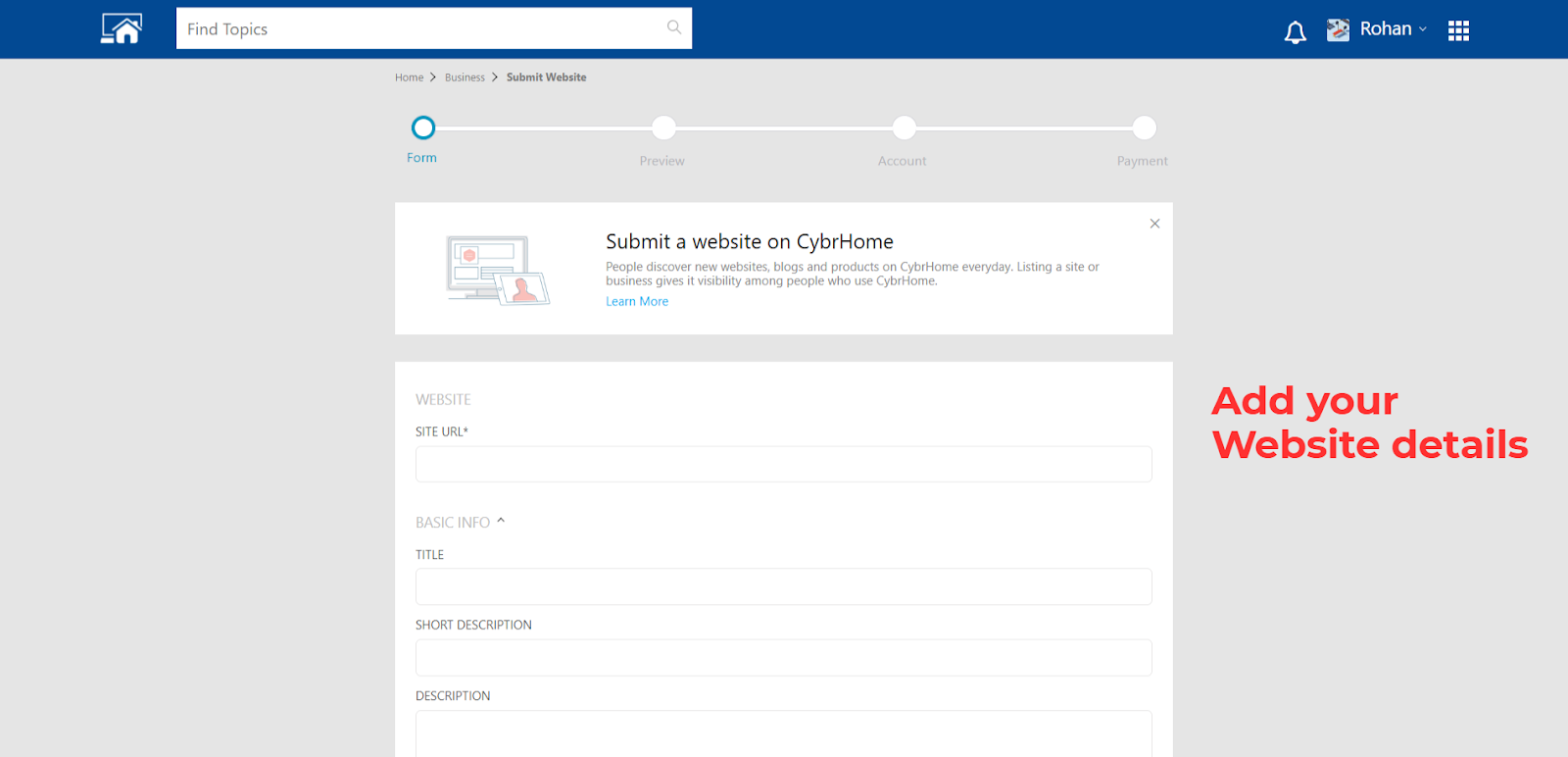This screenshot has height=757, width=1568.
Task: Select the Account step circle
Action: (x=904, y=127)
